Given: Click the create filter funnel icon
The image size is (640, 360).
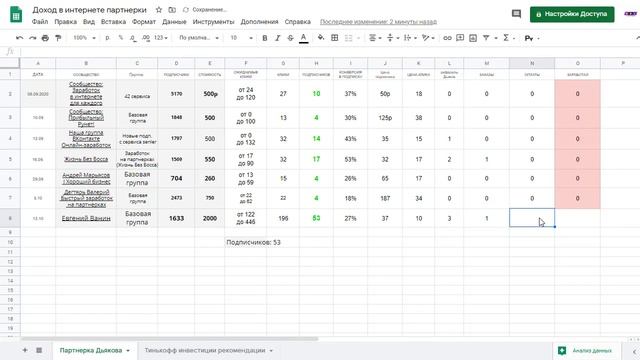Looking at the screenshot, I should click(x=486, y=38).
